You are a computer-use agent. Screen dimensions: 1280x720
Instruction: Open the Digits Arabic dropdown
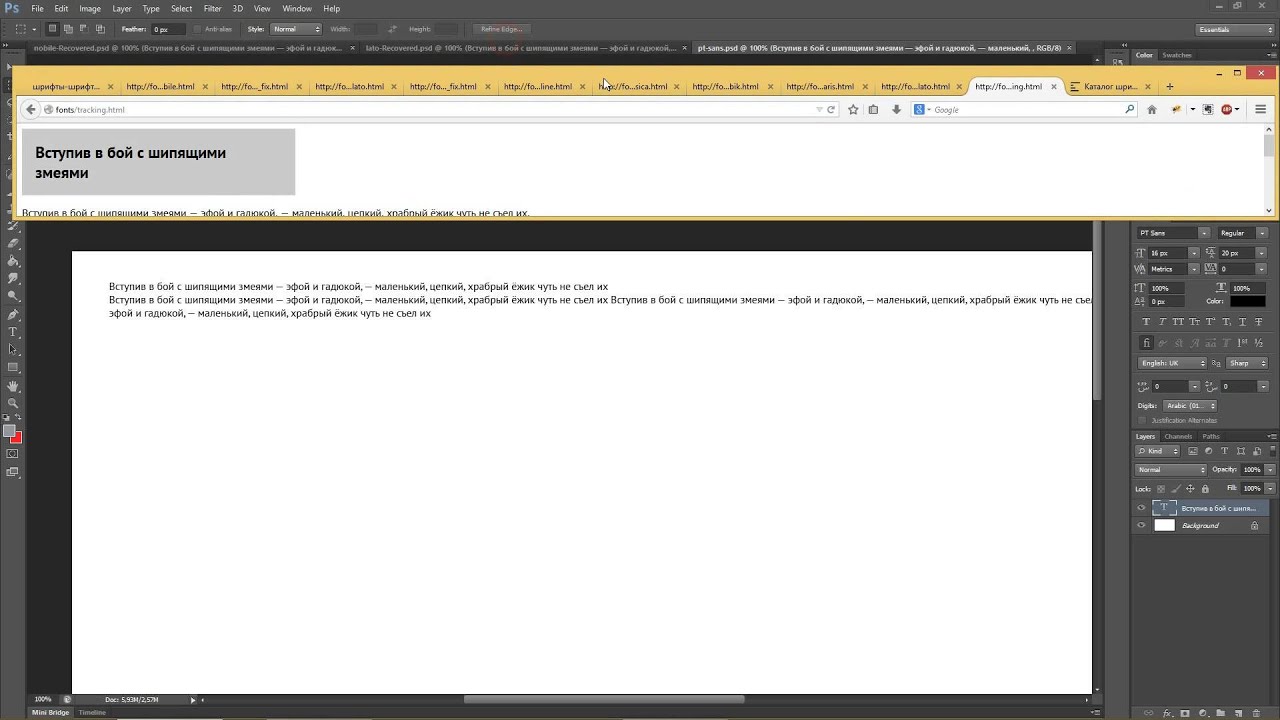pos(1190,406)
